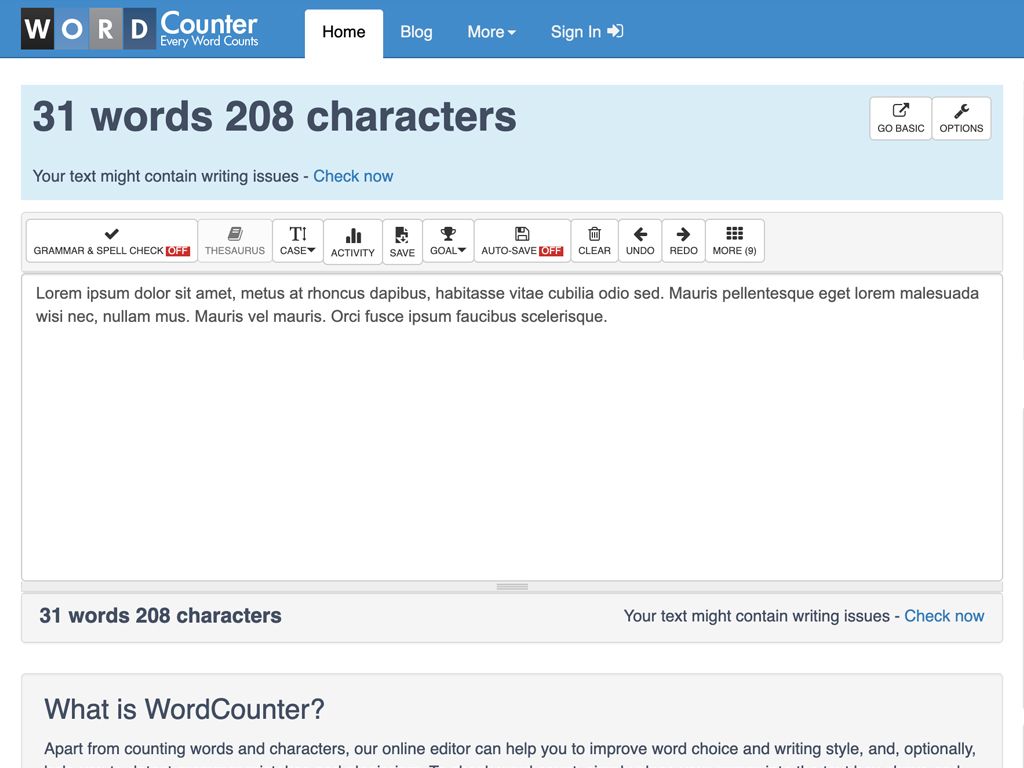Expand the More navigation dropdown
The image size is (1024, 768).
[491, 32]
